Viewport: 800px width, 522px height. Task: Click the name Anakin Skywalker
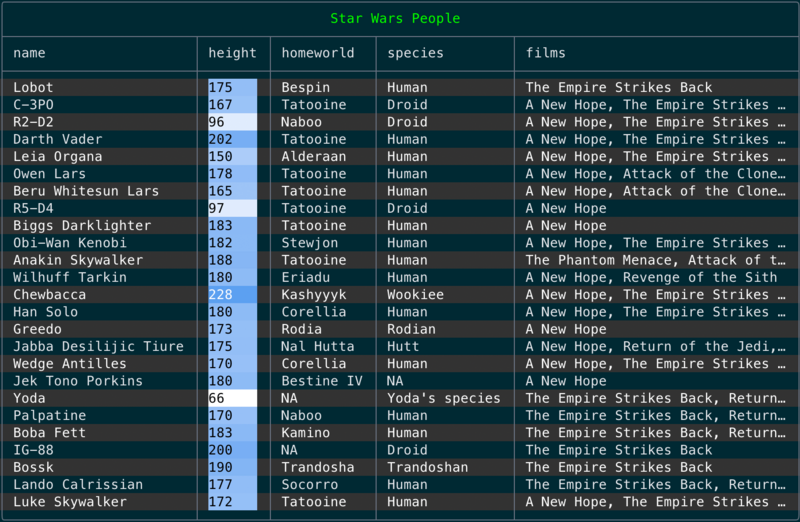click(78, 260)
